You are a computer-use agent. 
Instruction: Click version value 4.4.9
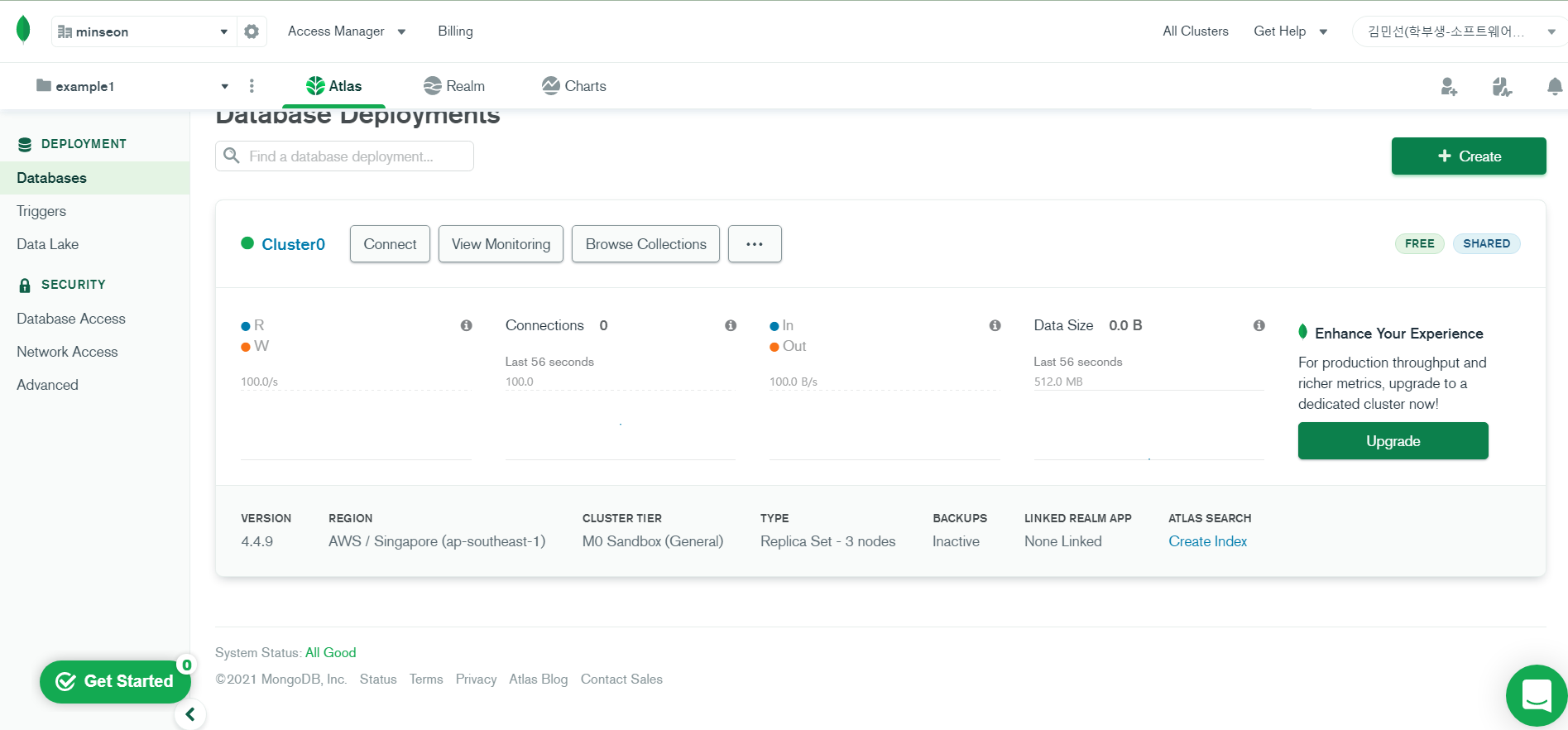tap(257, 541)
